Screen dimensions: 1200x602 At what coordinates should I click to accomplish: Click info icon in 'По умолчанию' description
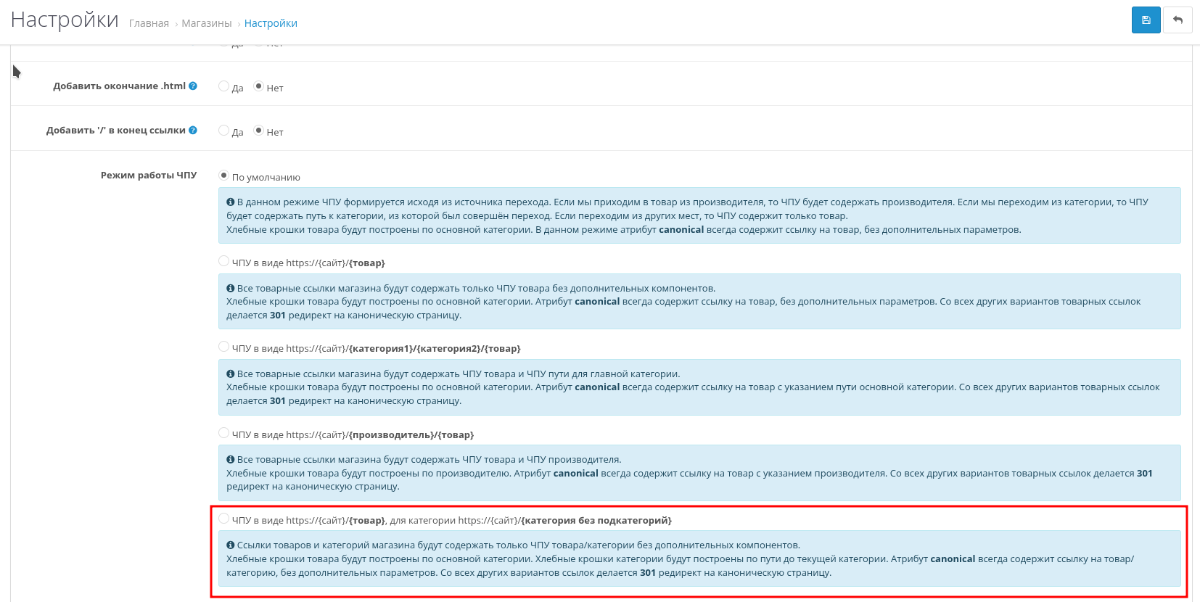click(x=230, y=203)
